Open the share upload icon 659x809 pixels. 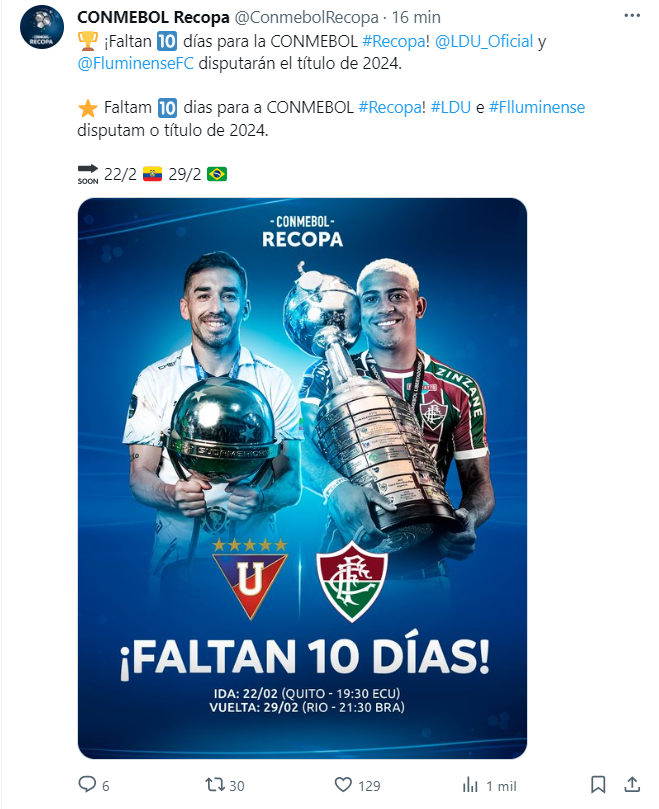tap(632, 785)
